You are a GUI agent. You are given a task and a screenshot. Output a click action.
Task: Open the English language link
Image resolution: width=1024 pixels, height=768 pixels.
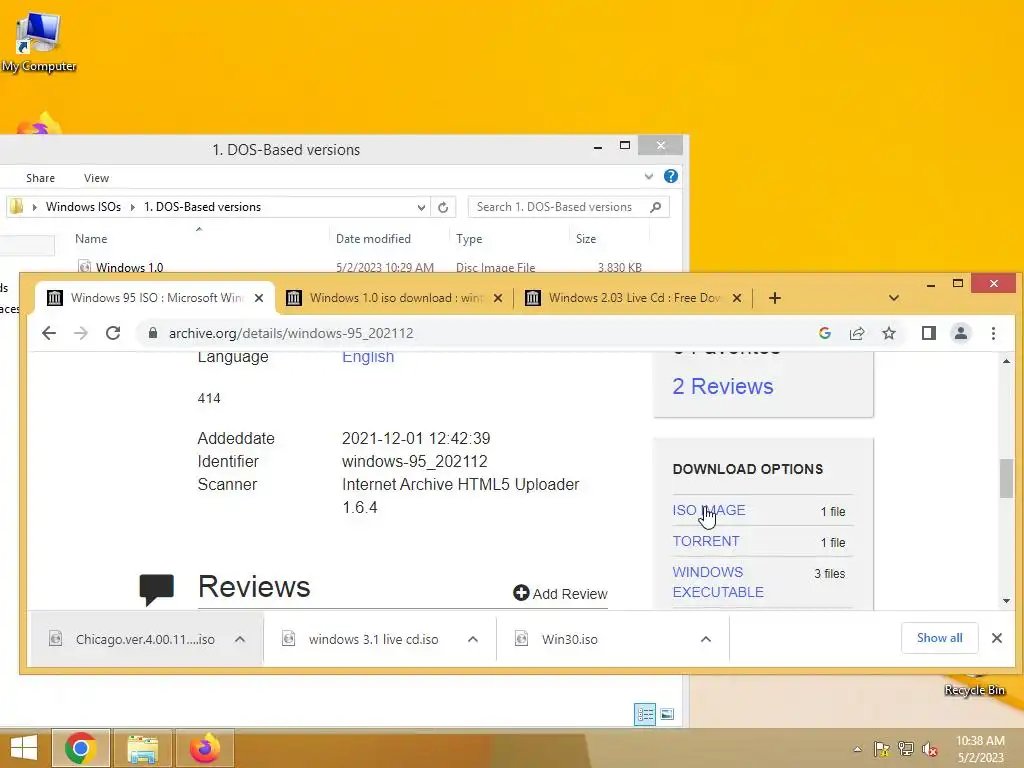[368, 357]
